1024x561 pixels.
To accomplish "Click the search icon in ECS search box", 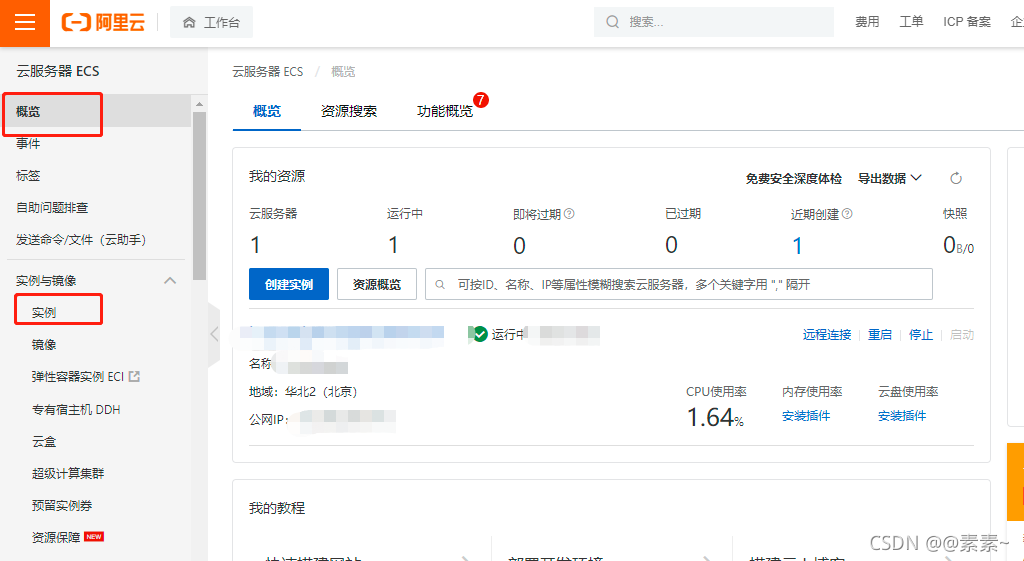I will click(440, 285).
